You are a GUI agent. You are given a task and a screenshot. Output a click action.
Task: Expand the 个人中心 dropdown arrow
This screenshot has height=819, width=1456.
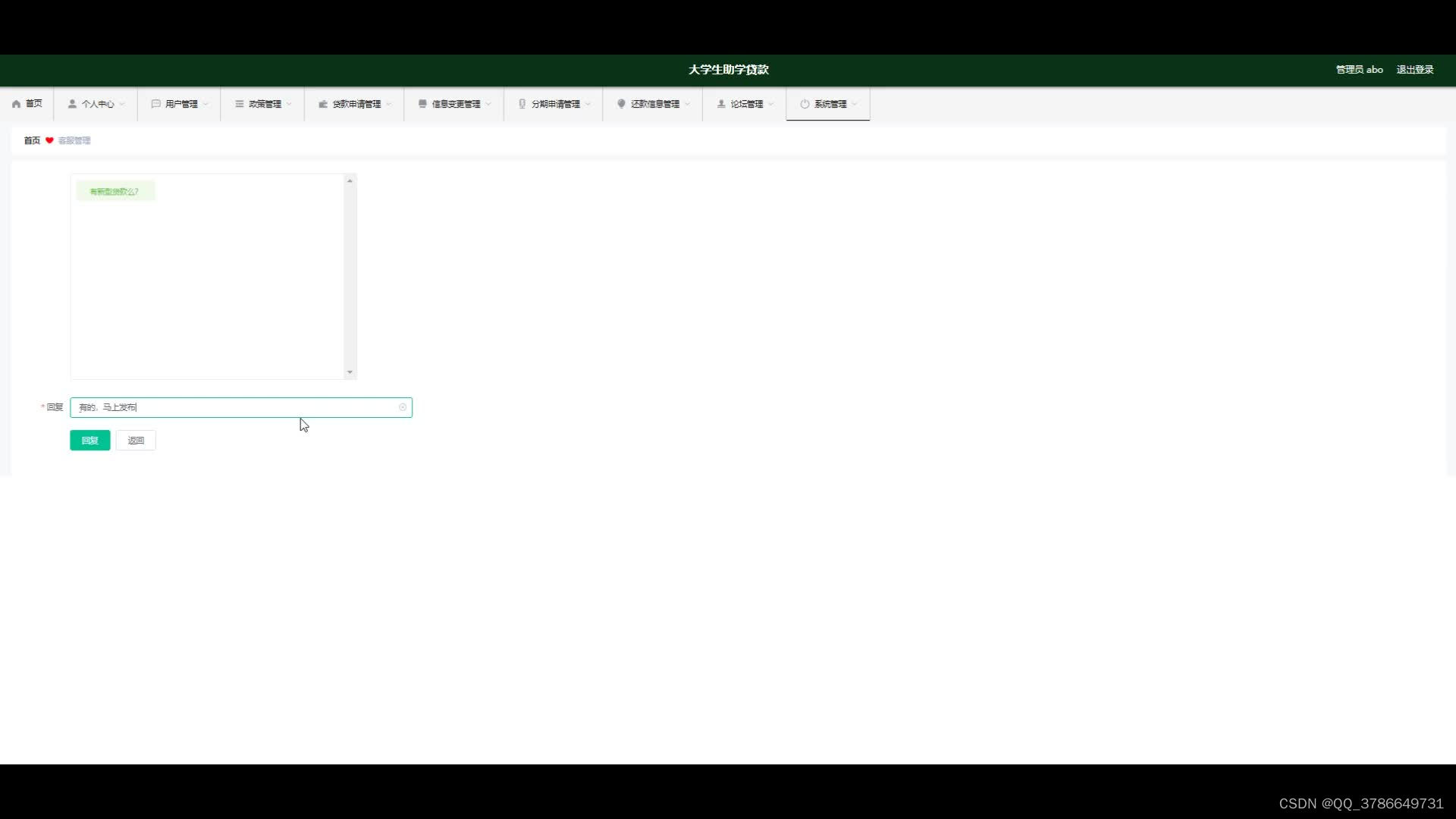(122, 104)
